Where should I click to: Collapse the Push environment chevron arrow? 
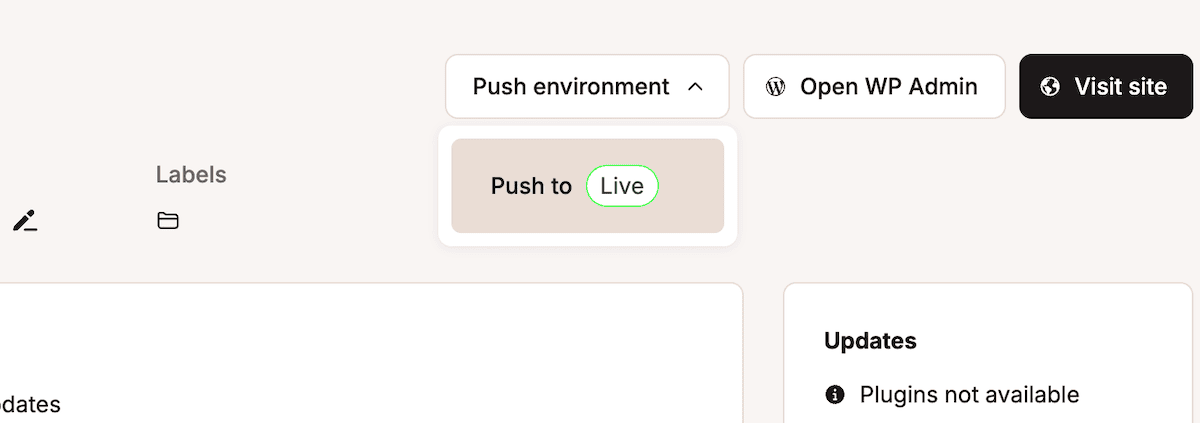(696, 87)
